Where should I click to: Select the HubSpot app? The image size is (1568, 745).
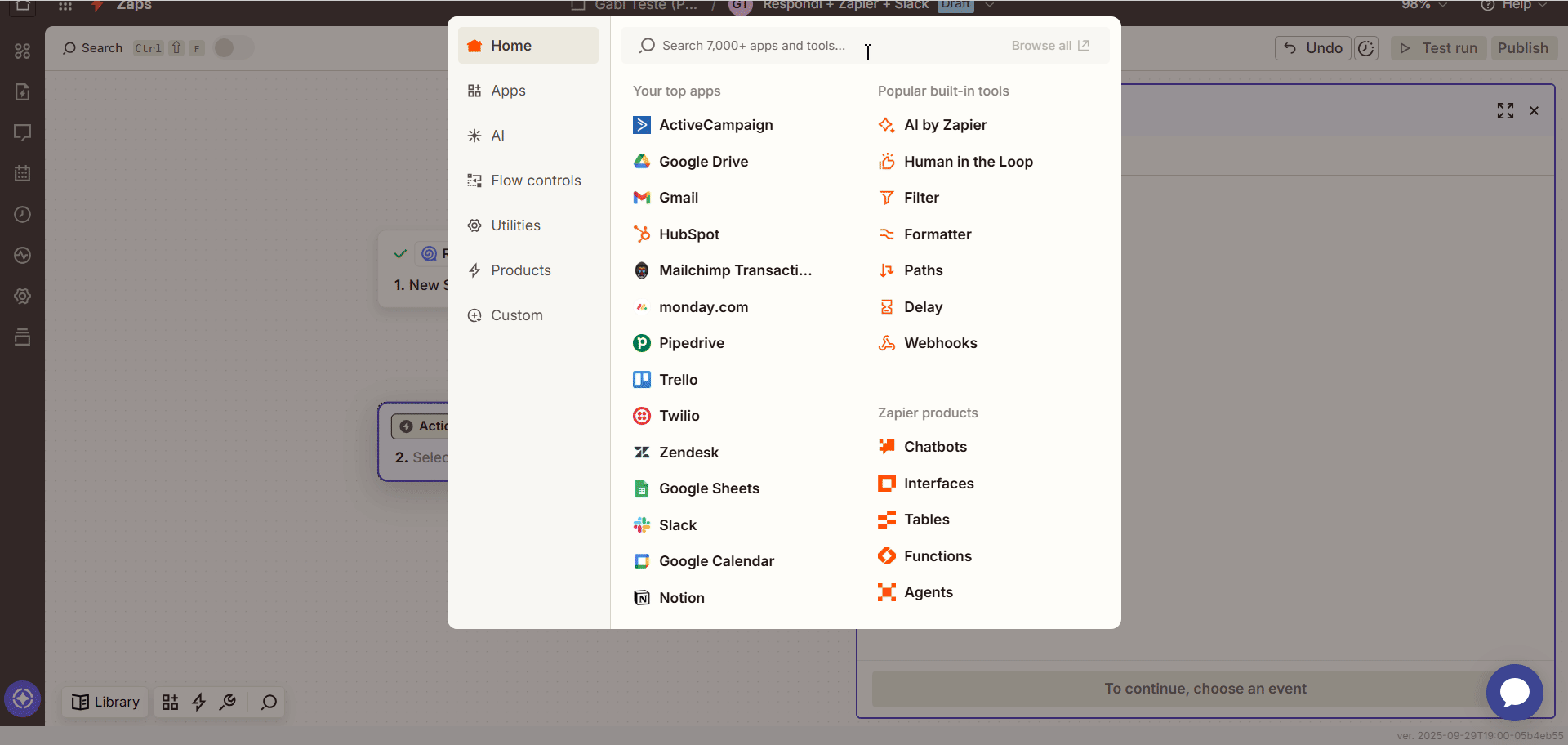click(676, 234)
